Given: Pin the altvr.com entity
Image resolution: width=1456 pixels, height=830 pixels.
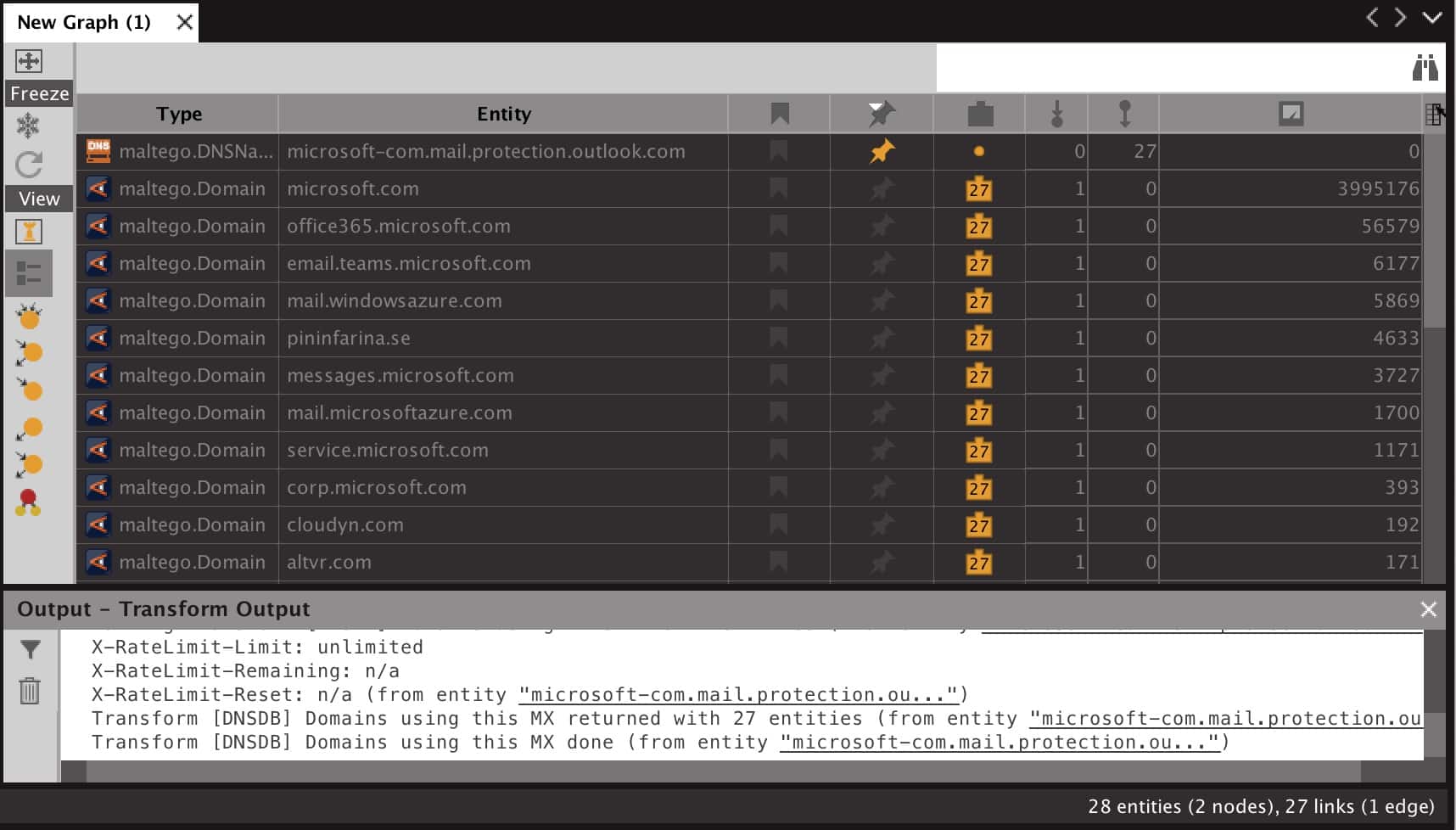Looking at the screenshot, I should pyautogui.click(x=882, y=562).
